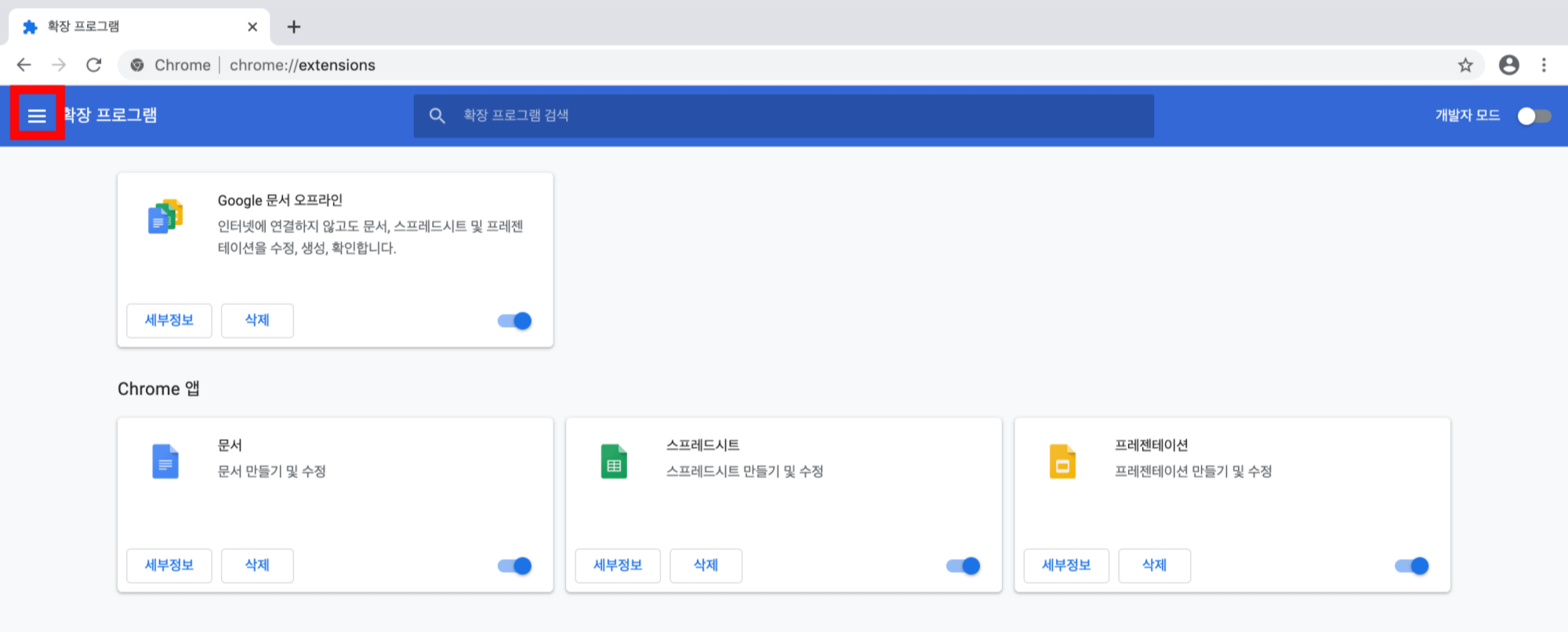Open 세부정보 for 문서 app
The height and width of the screenshot is (632, 1568).
coord(169,565)
